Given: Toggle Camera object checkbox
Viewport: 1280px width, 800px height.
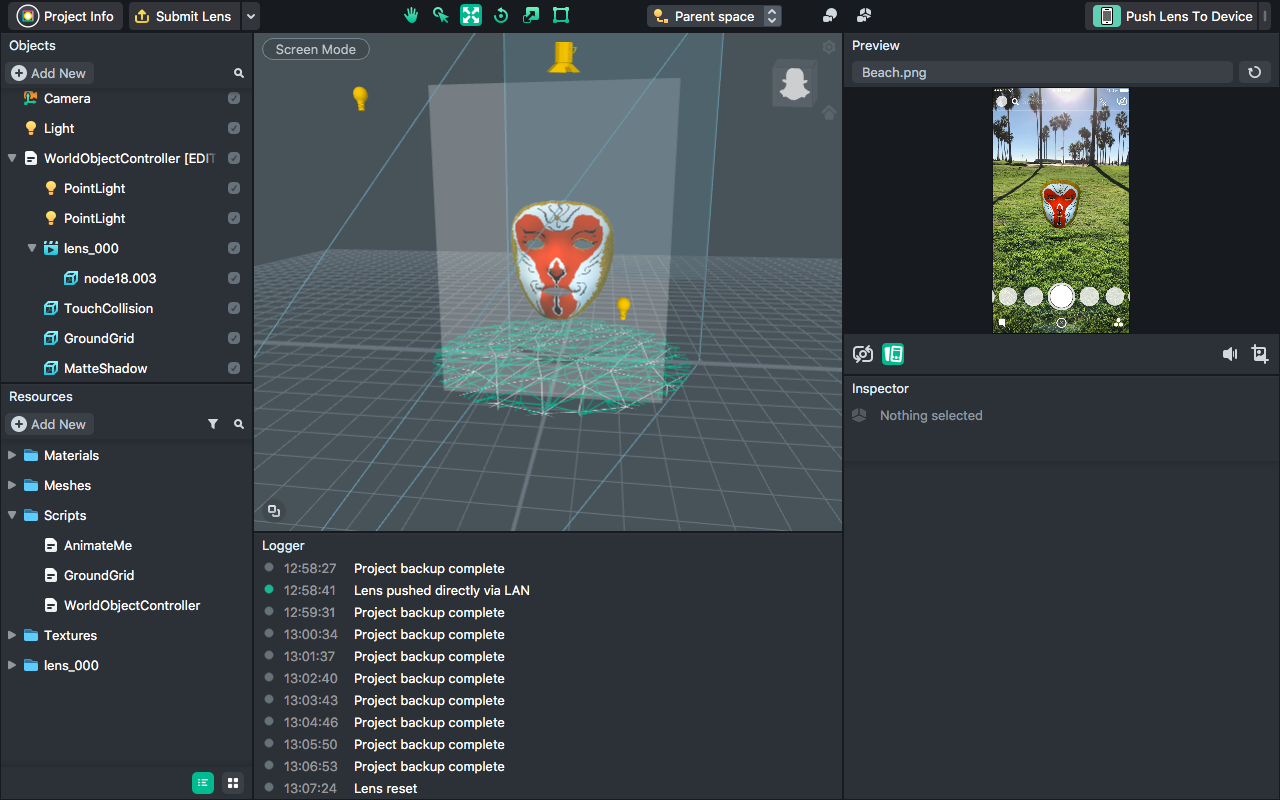Looking at the screenshot, I should (233, 98).
